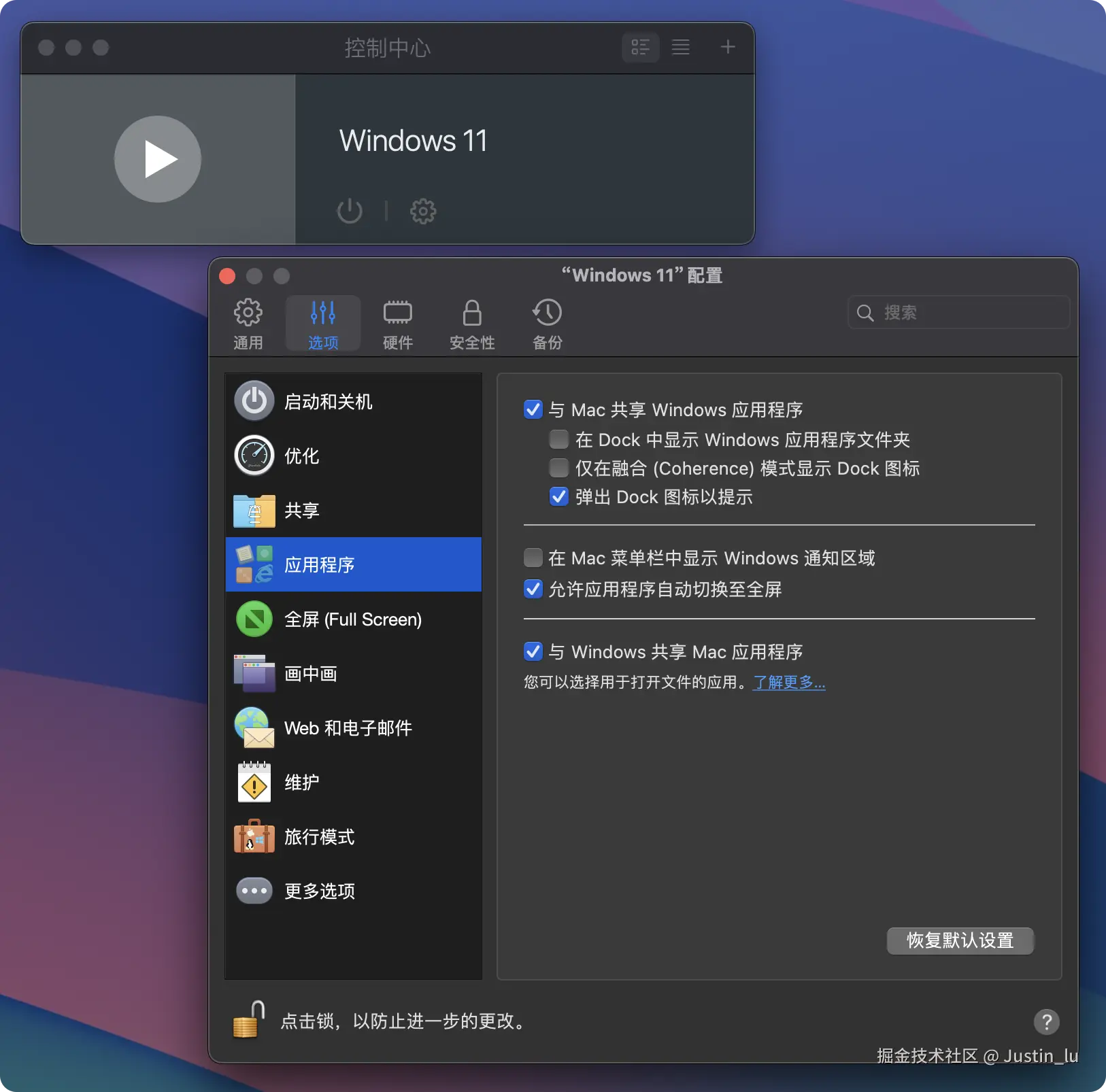Click the power icon beside 启动和关机
This screenshot has width=1106, height=1092.
(254, 401)
